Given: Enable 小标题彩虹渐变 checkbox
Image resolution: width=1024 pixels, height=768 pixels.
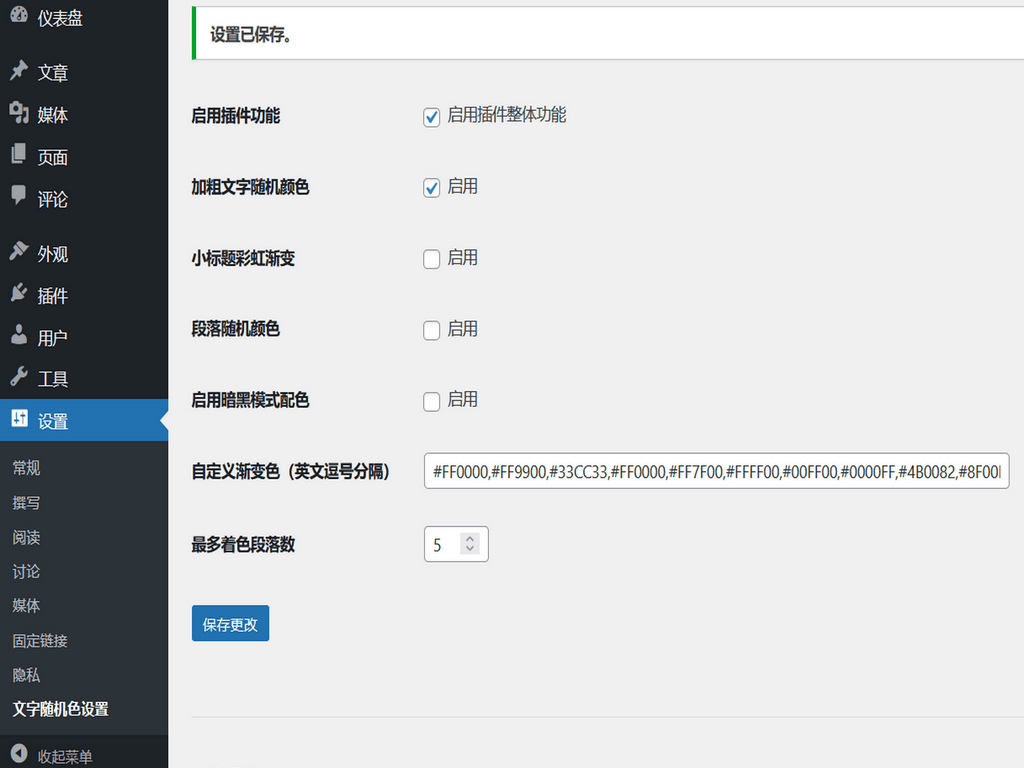Looking at the screenshot, I should pyautogui.click(x=431, y=259).
